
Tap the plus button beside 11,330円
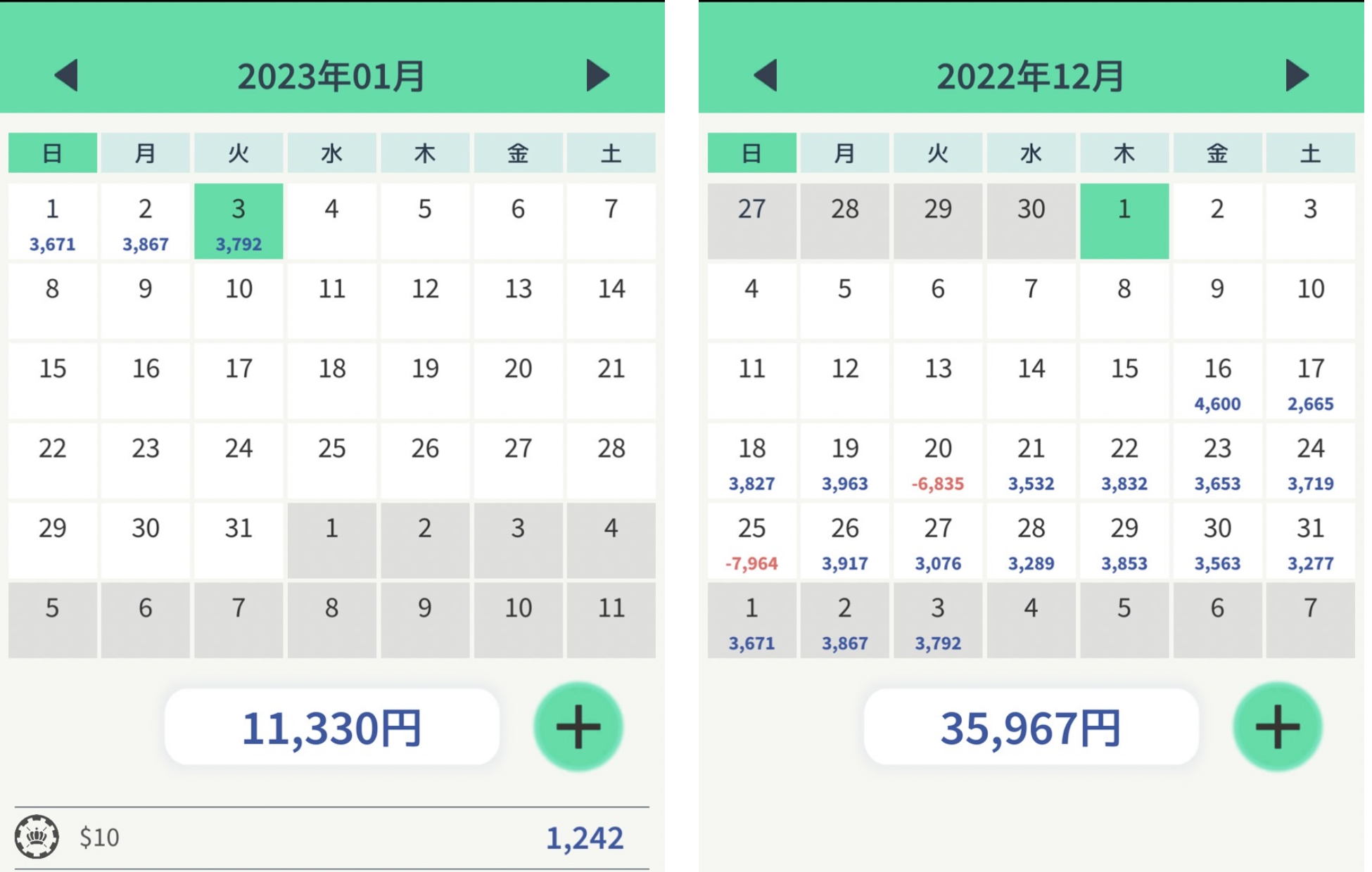[x=578, y=726]
